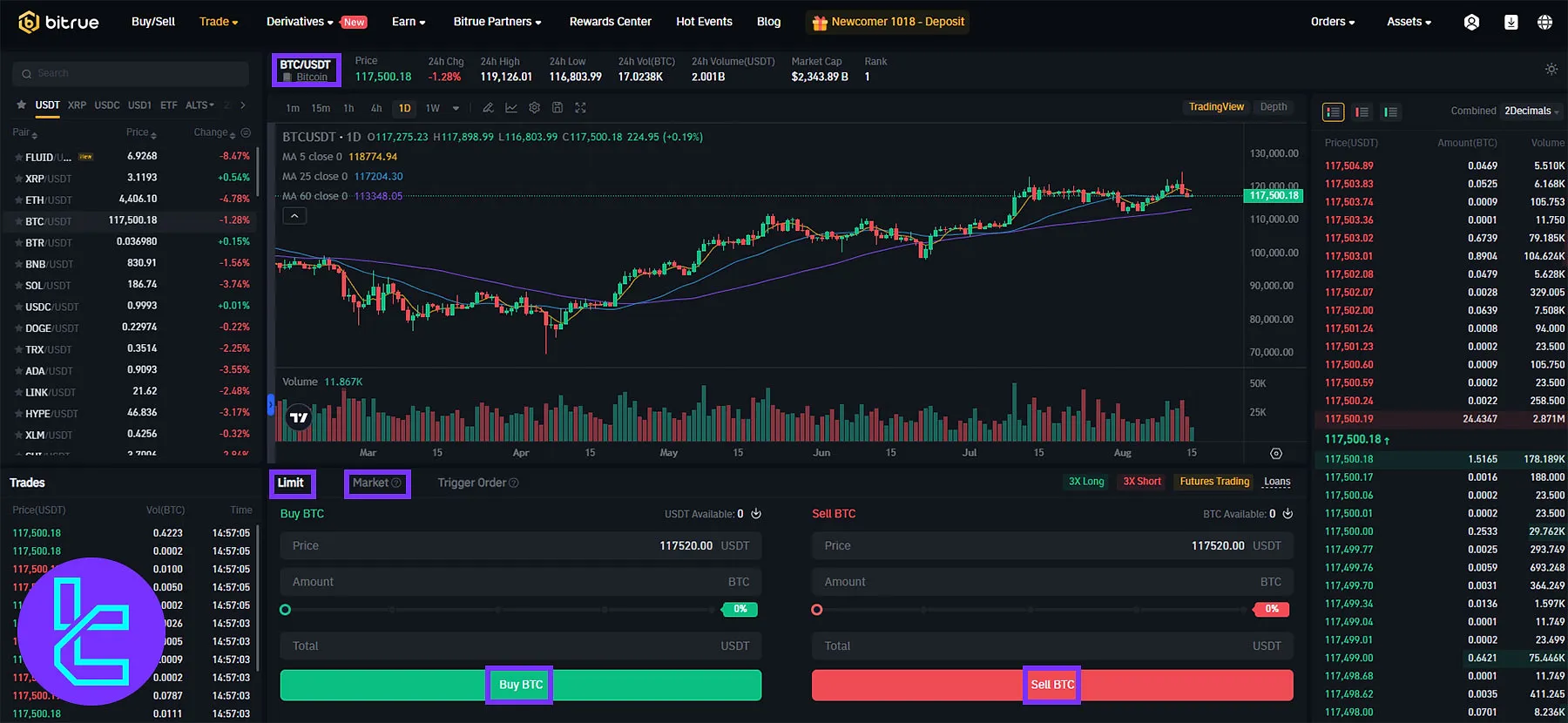Sort the pair list by Price

pos(141,132)
